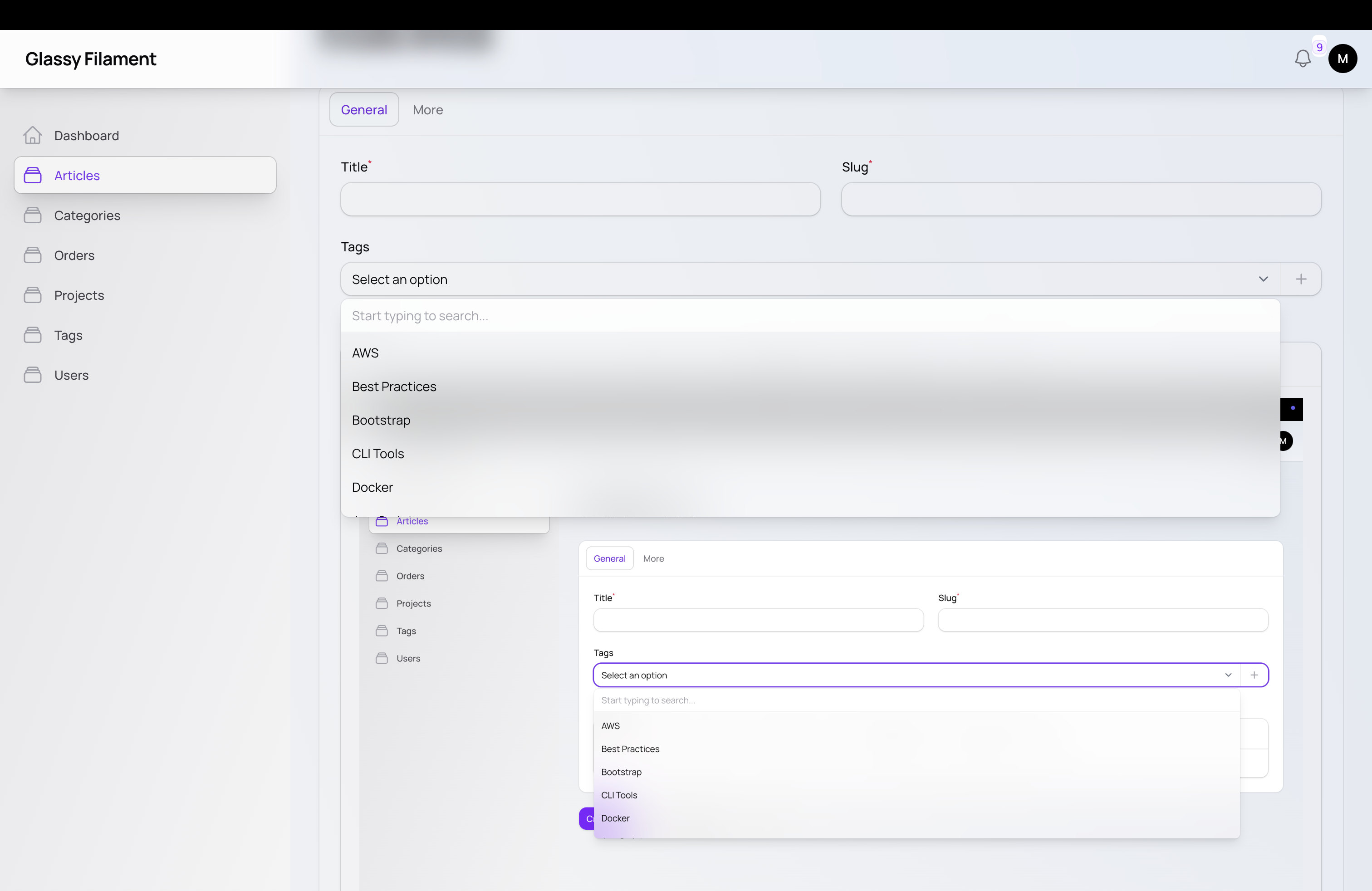Viewport: 1372px width, 891px height.
Task: Click the Tags icon in embedded preview sidebar
Action: [382, 631]
